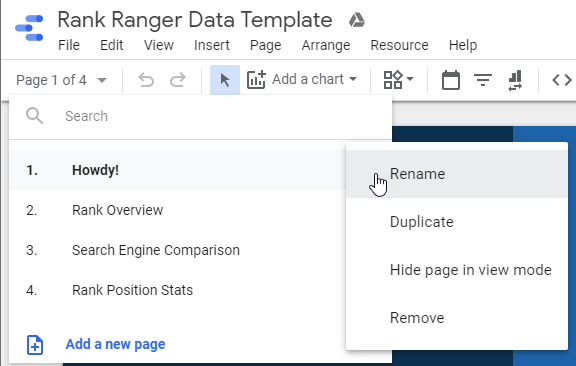Open the Add a chart dropdown
This screenshot has width=576, height=366.
pos(302,79)
